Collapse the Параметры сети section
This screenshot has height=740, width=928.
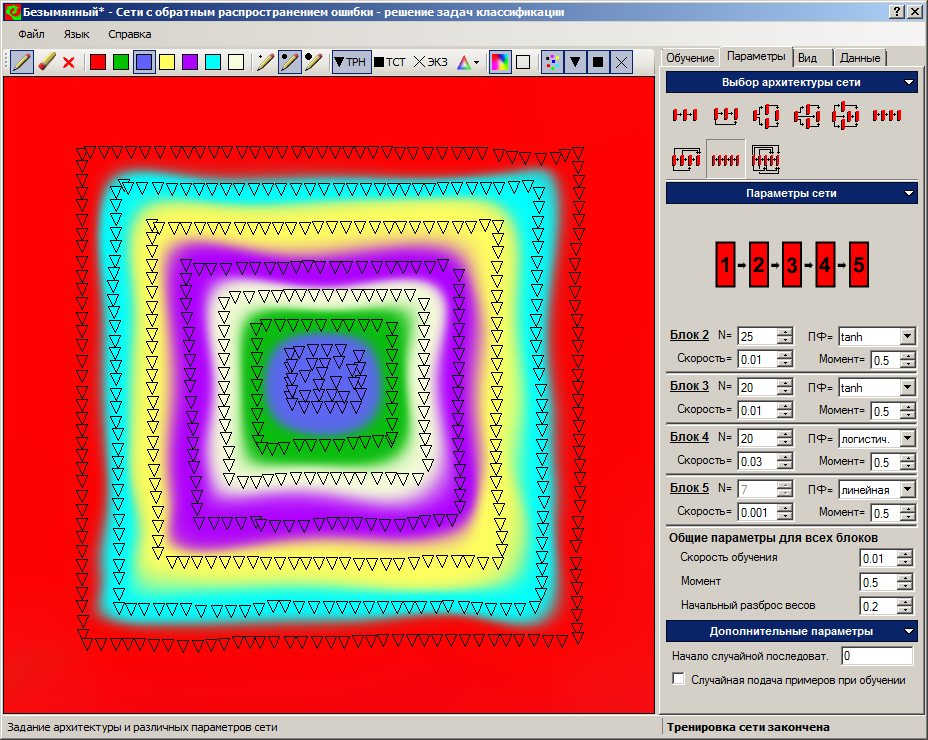pyautogui.click(x=908, y=193)
